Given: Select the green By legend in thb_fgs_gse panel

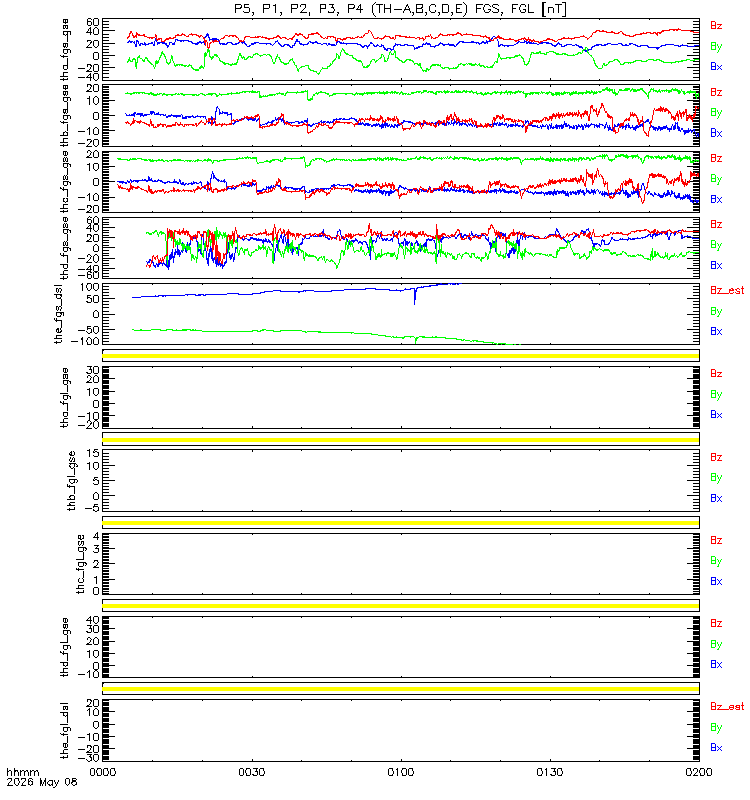Looking at the screenshot, I should [716, 113].
